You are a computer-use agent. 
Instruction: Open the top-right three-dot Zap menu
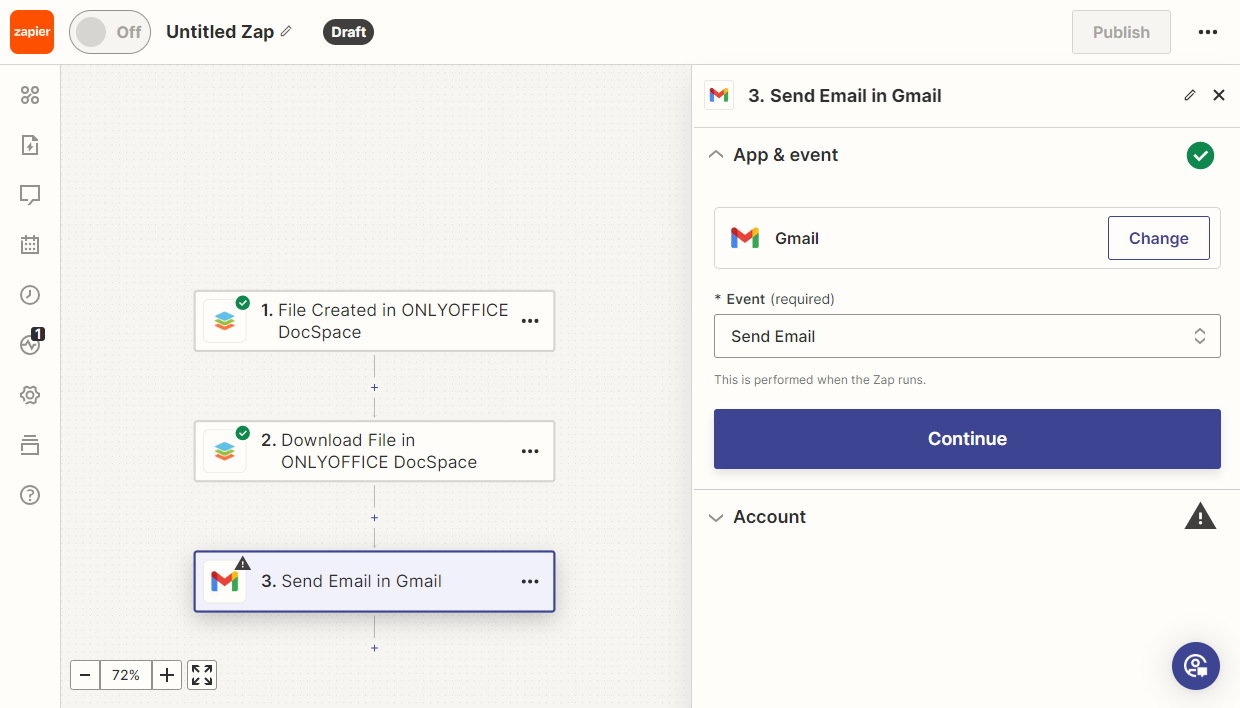tap(1207, 32)
